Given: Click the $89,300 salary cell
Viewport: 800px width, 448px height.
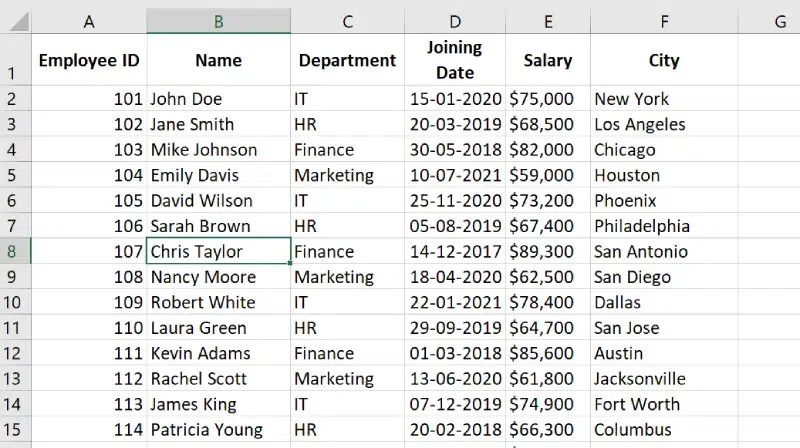Looking at the screenshot, I should (x=548, y=252).
